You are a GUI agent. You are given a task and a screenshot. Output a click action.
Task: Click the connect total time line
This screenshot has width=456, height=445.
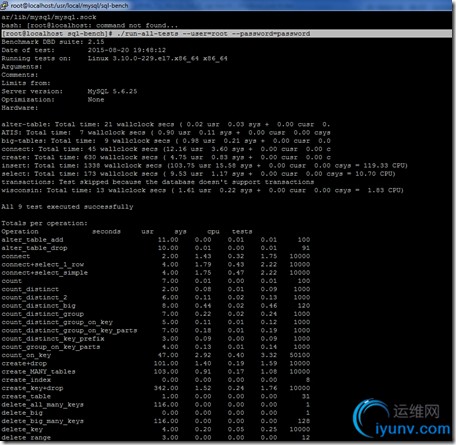click(166, 149)
